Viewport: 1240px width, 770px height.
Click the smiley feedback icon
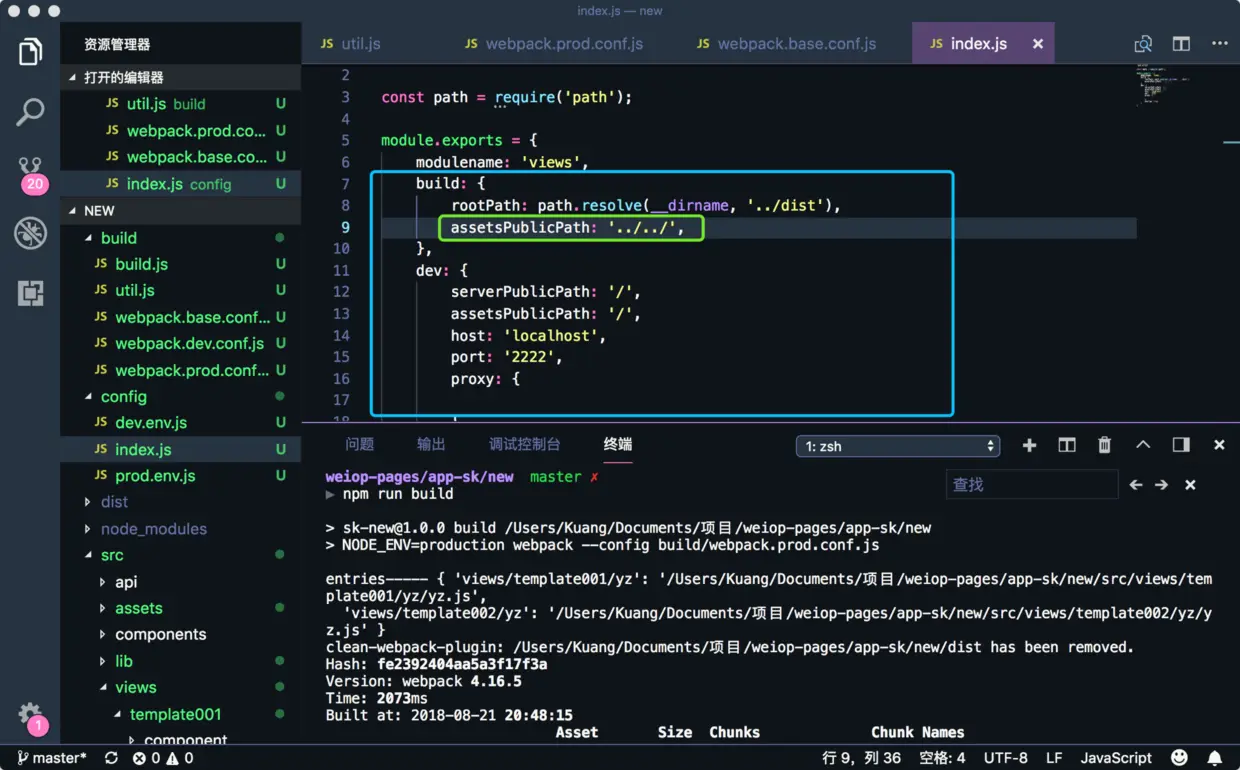(x=1180, y=758)
